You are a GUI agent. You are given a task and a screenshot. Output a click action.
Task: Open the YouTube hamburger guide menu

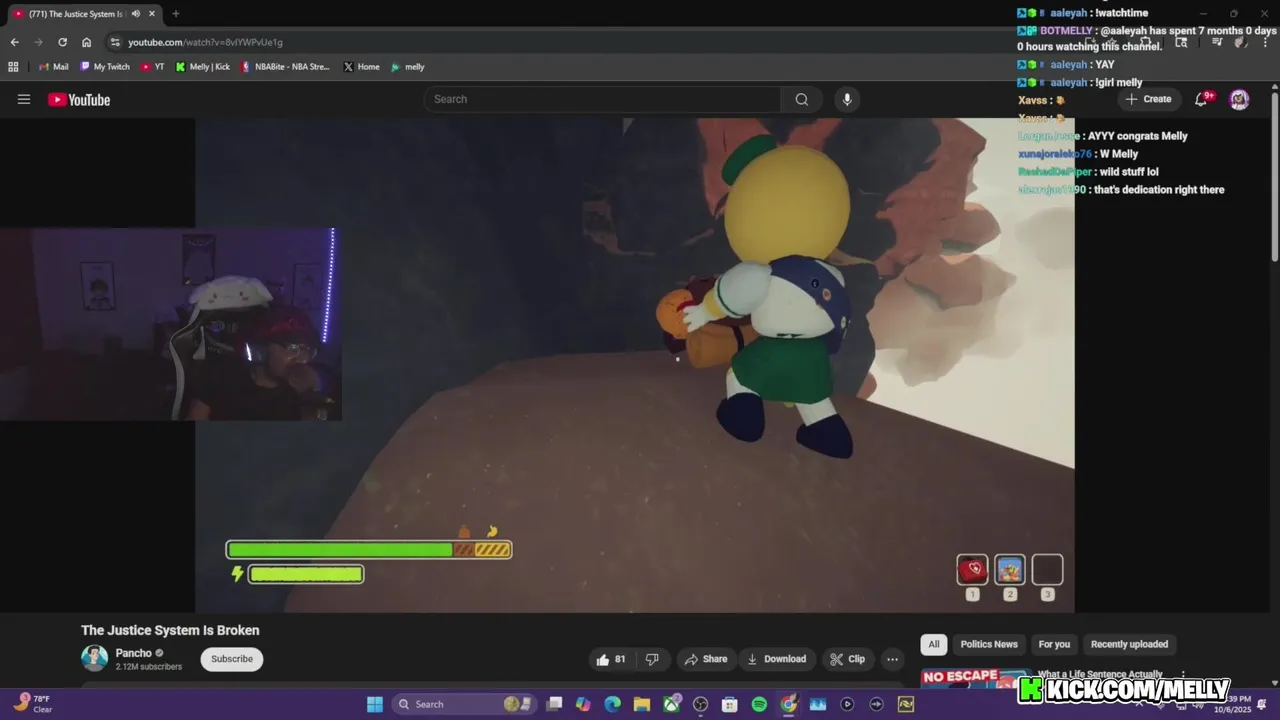coord(24,99)
